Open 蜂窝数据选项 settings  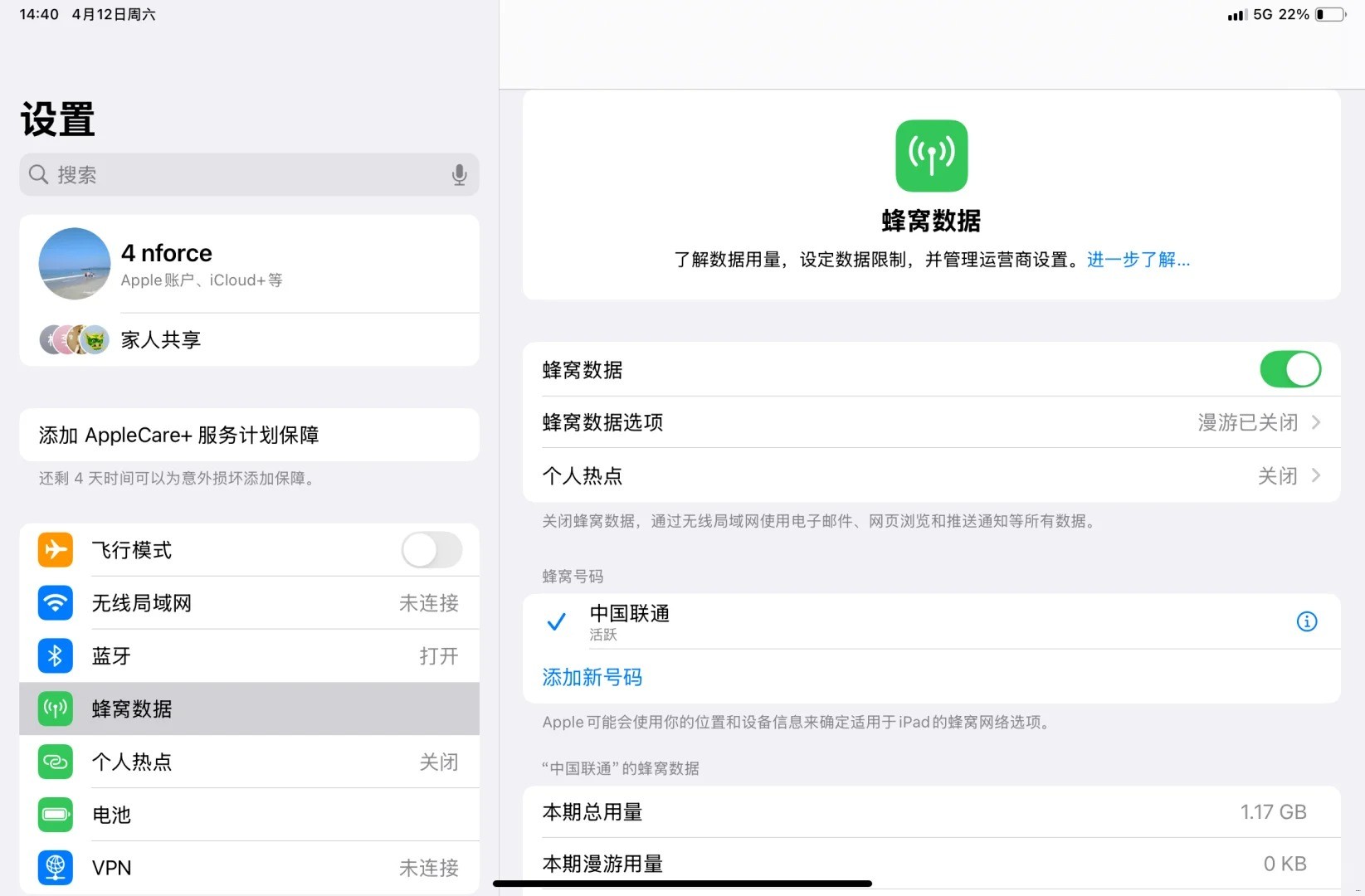tap(931, 422)
